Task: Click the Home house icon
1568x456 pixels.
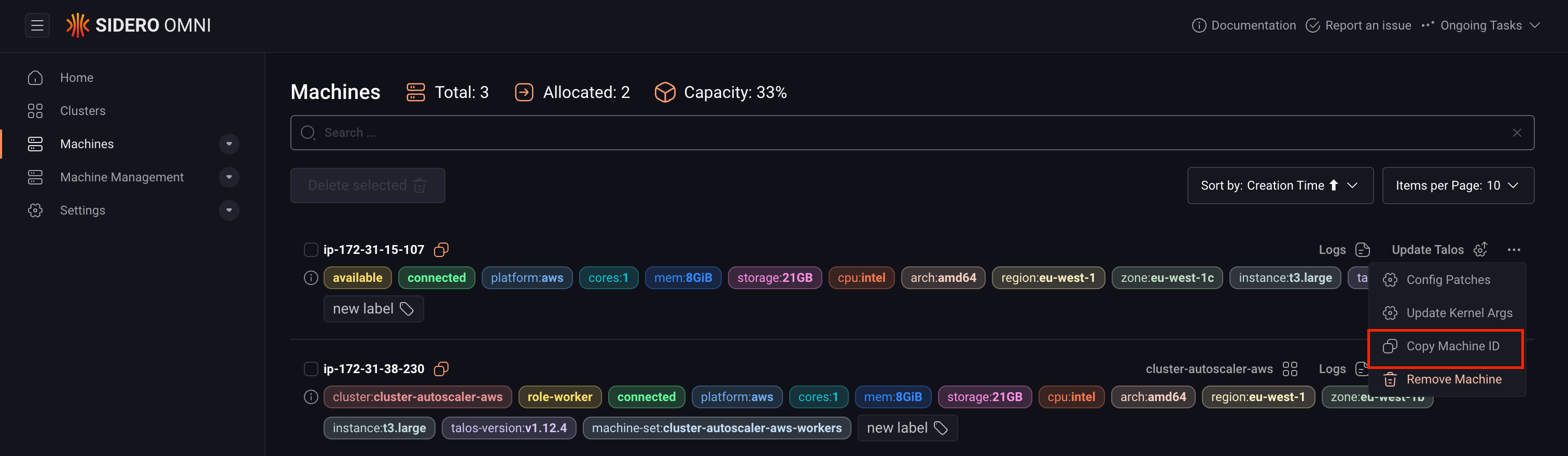Action: (x=35, y=78)
